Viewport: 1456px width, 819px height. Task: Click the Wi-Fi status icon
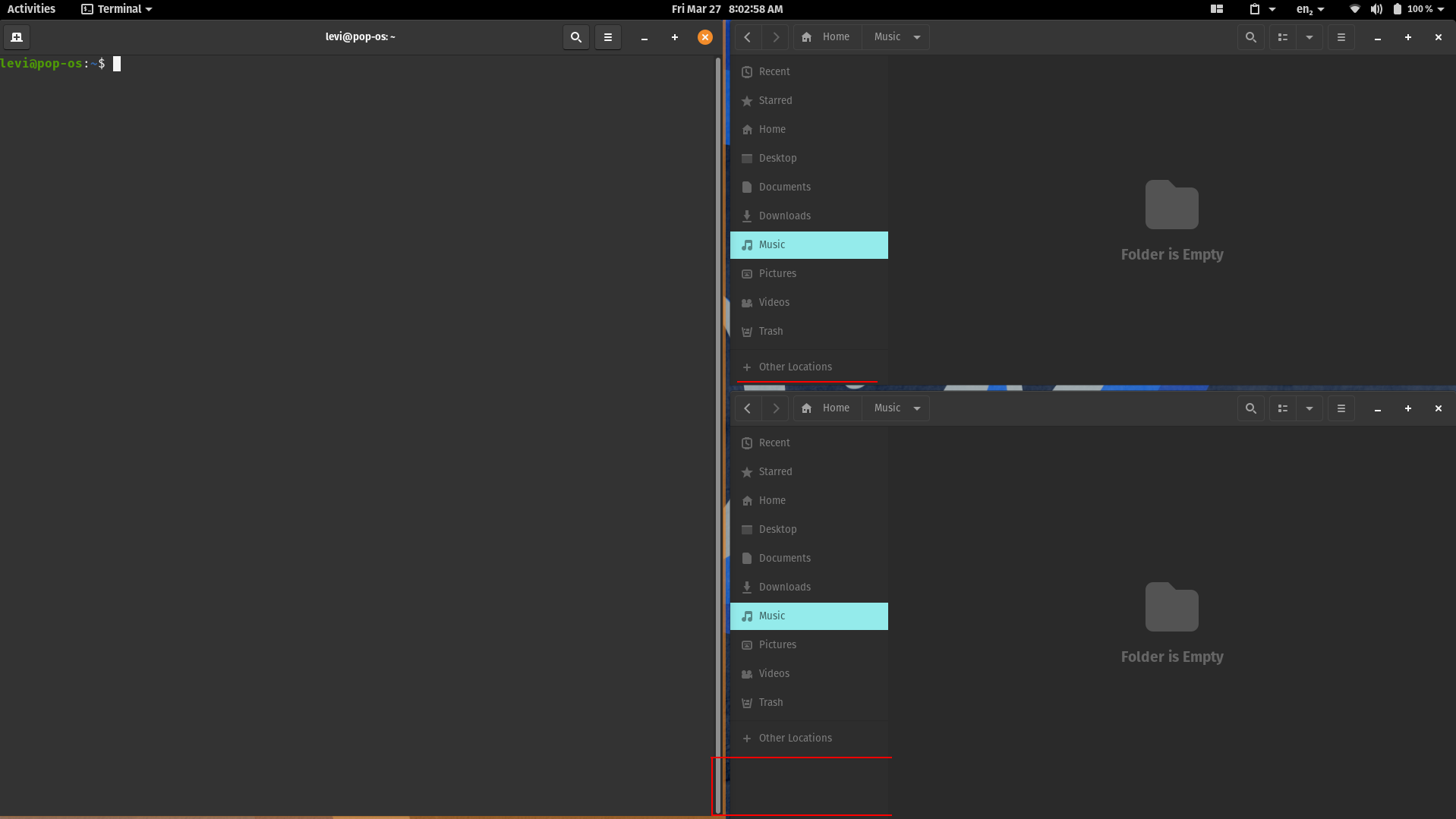pos(1355,9)
